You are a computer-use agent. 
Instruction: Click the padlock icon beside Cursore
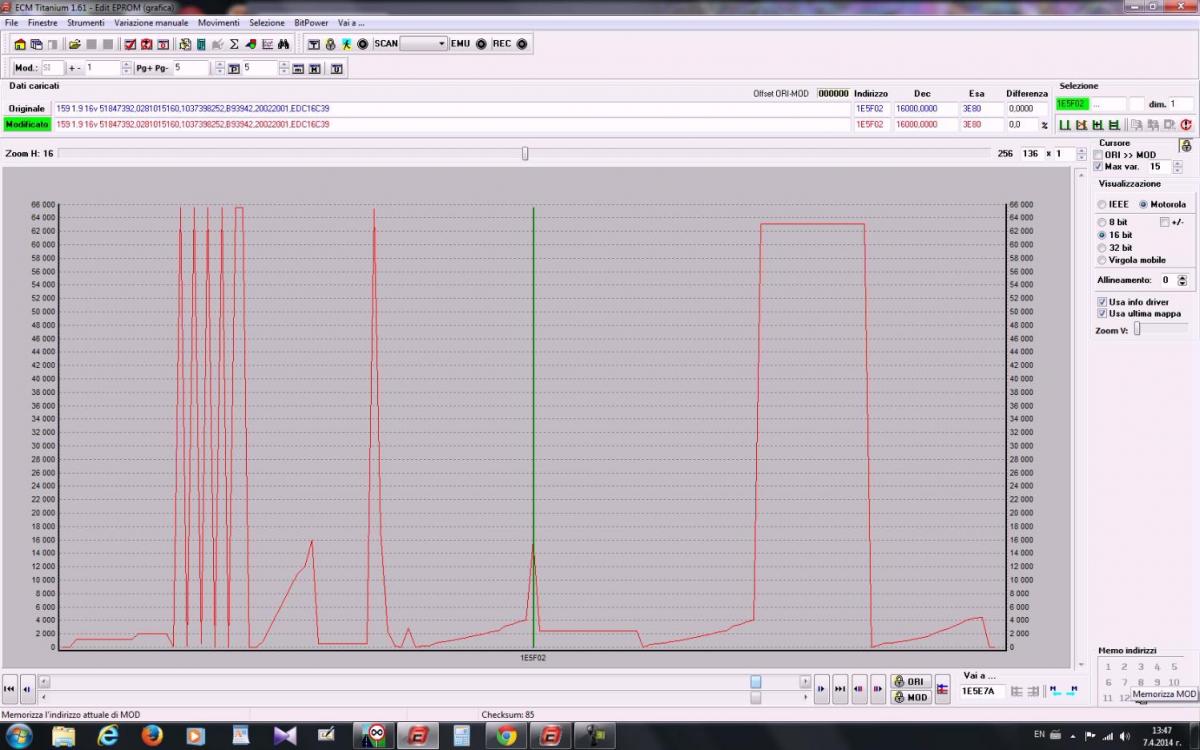coord(1185,145)
